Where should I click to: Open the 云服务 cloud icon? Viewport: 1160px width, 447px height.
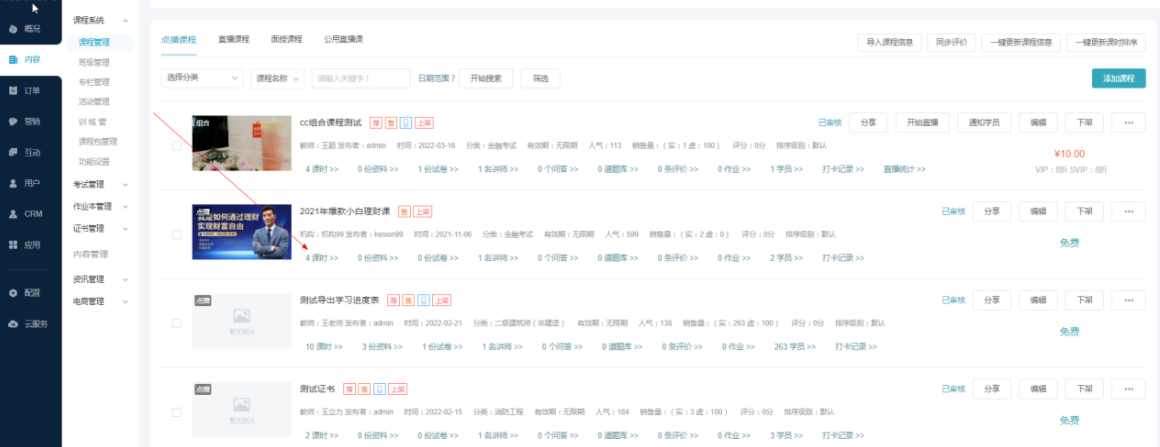[13, 324]
